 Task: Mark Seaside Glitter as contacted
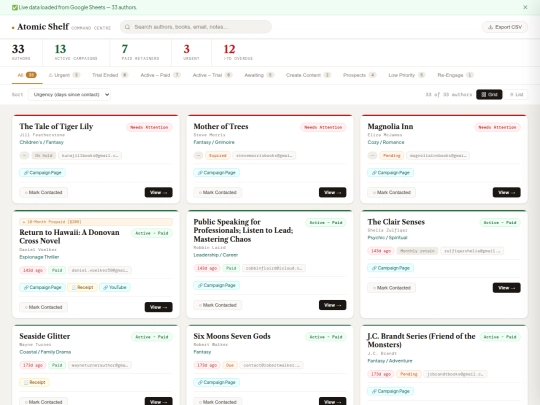pos(43,402)
